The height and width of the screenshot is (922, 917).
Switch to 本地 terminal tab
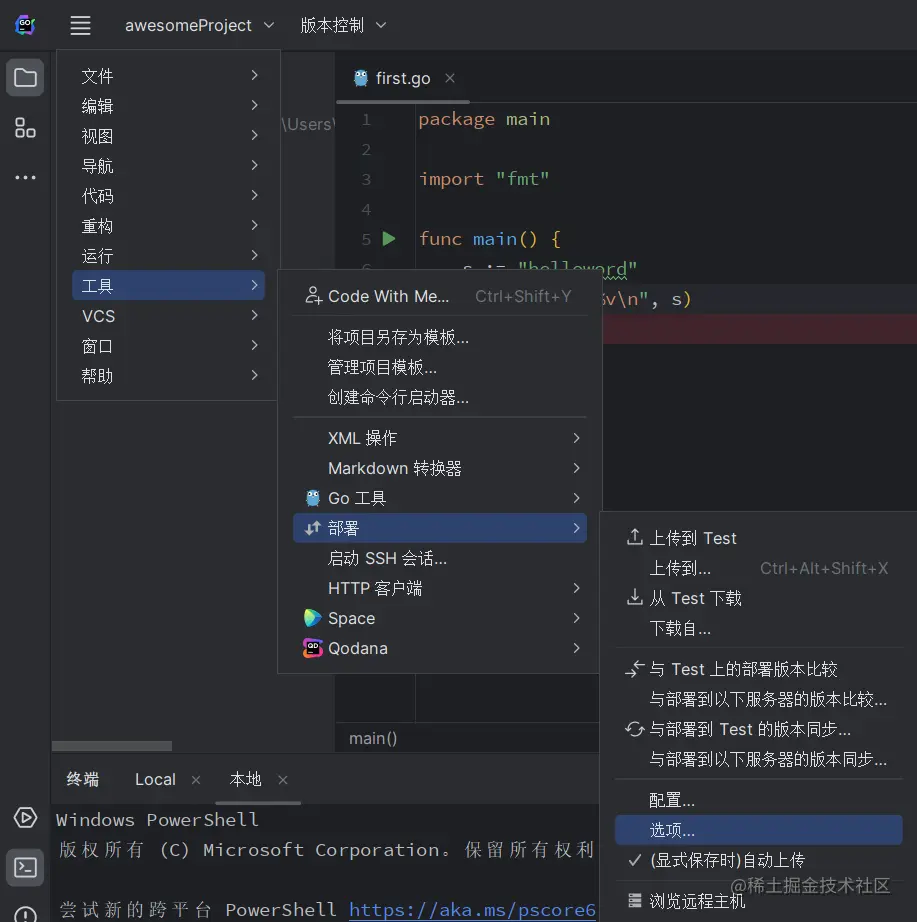245,779
